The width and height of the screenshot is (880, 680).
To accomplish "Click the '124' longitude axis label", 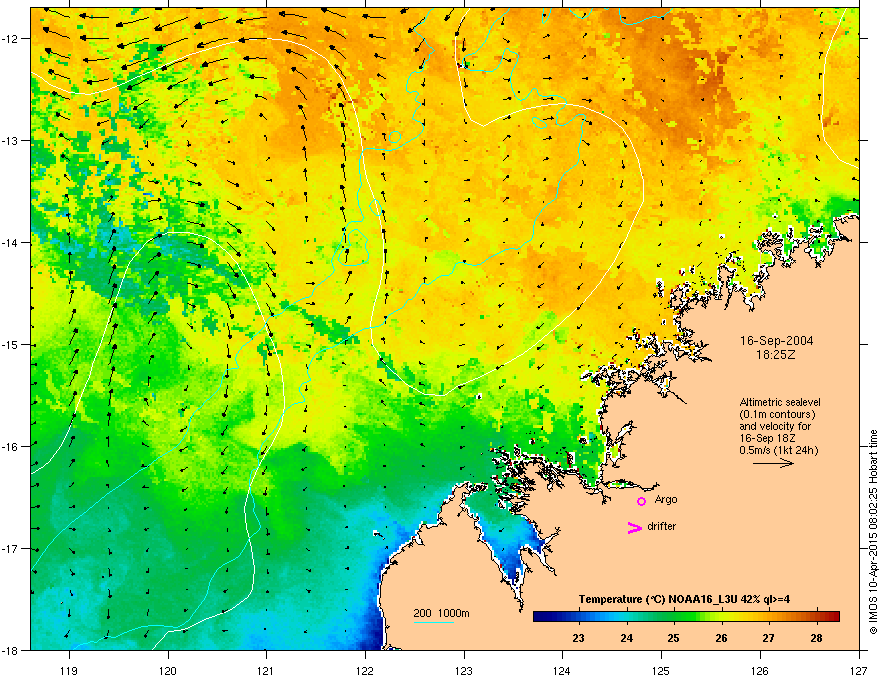I will 562,670.
